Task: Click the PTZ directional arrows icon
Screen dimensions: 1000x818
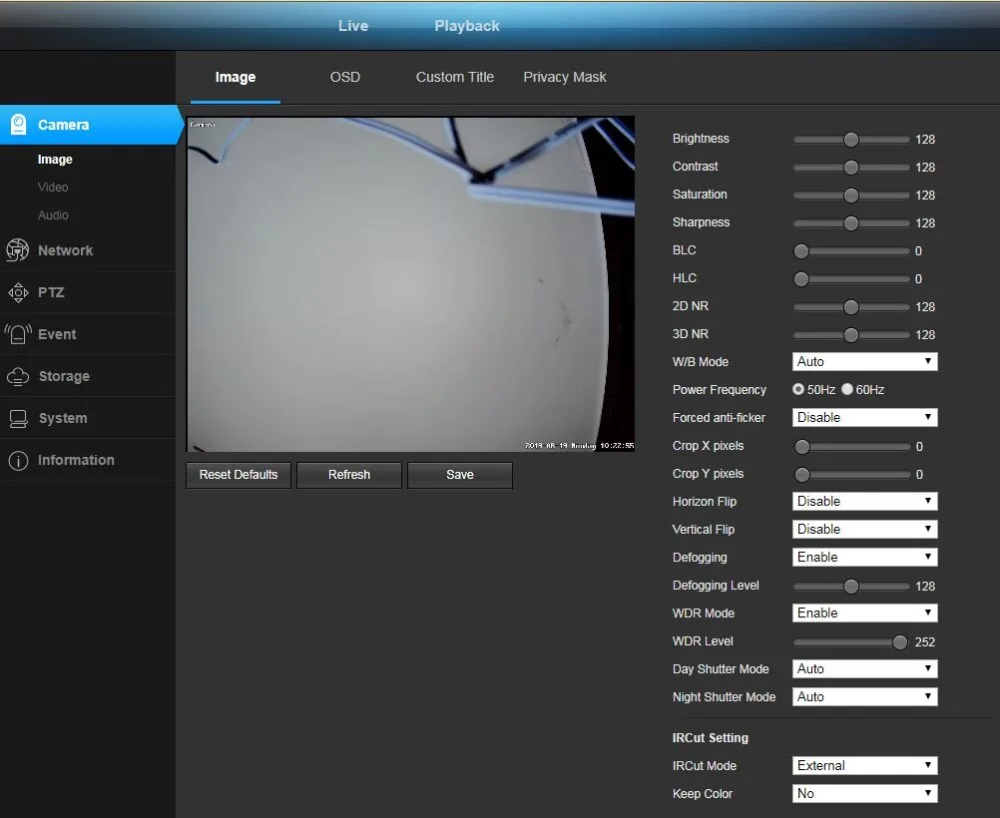Action: click(x=18, y=293)
